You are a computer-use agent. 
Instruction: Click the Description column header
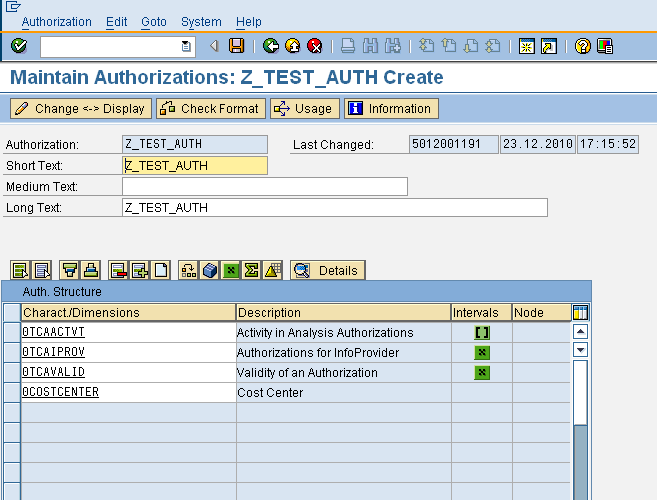tap(344, 313)
